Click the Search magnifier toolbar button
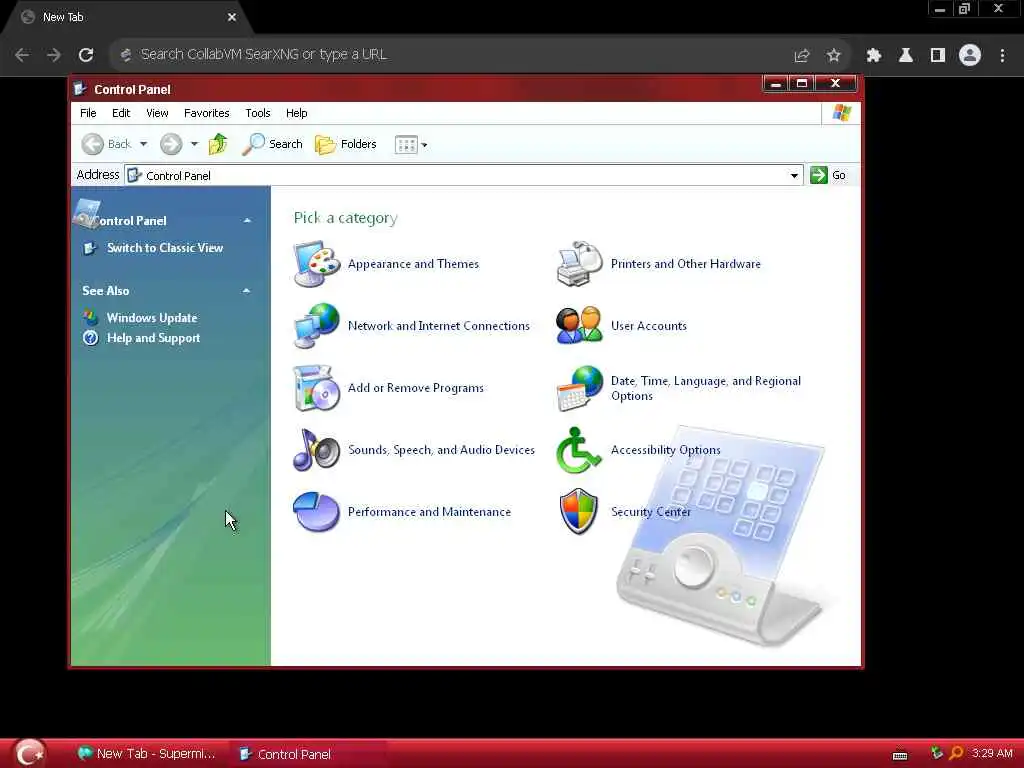Image resolution: width=1024 pixels, height=768 pixels. [272, 144]
